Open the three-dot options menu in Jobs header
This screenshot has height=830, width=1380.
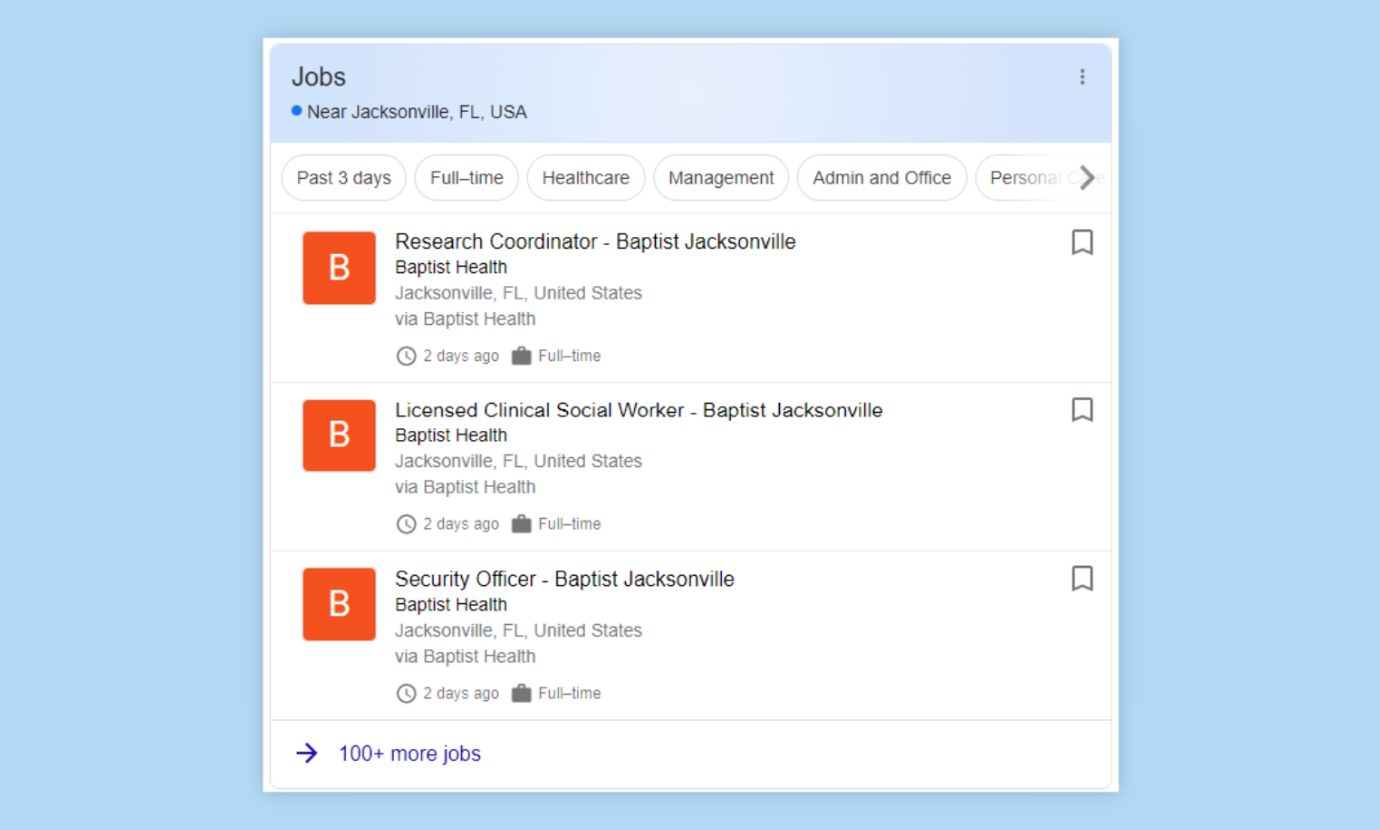1081,77
